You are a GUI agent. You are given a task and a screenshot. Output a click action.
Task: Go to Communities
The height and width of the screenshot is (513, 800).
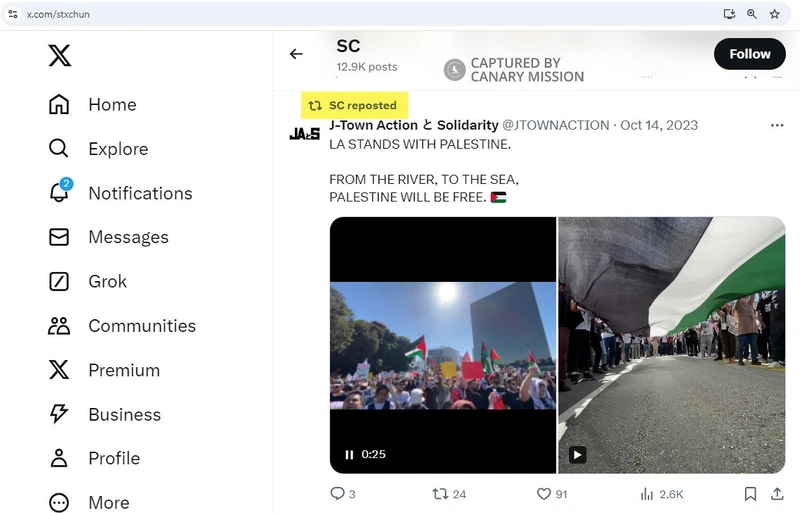click(x=60, y=326)
